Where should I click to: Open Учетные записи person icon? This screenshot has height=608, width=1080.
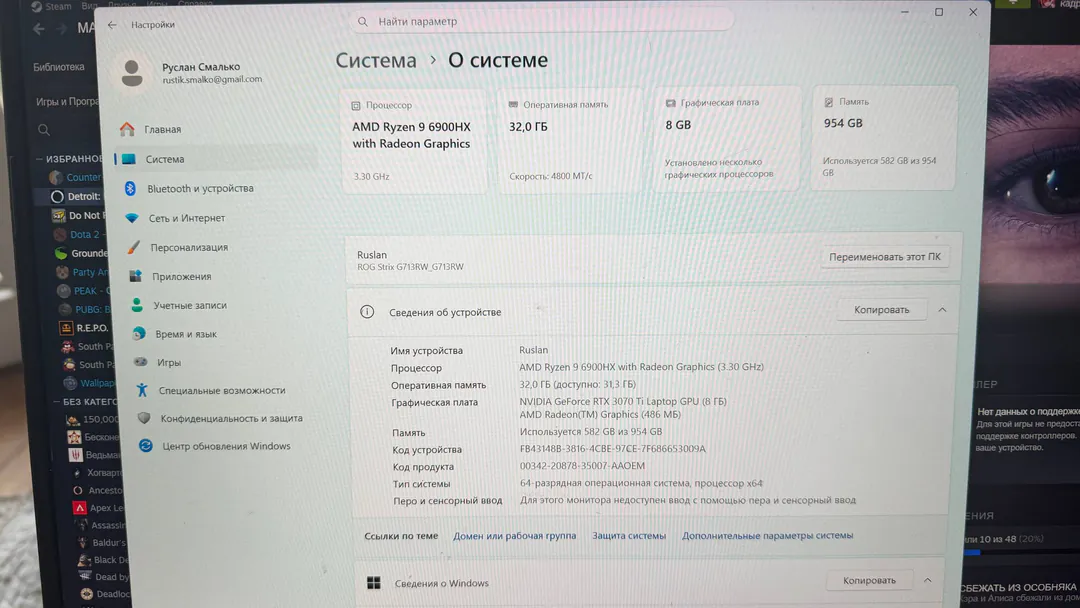pos(137,305)
